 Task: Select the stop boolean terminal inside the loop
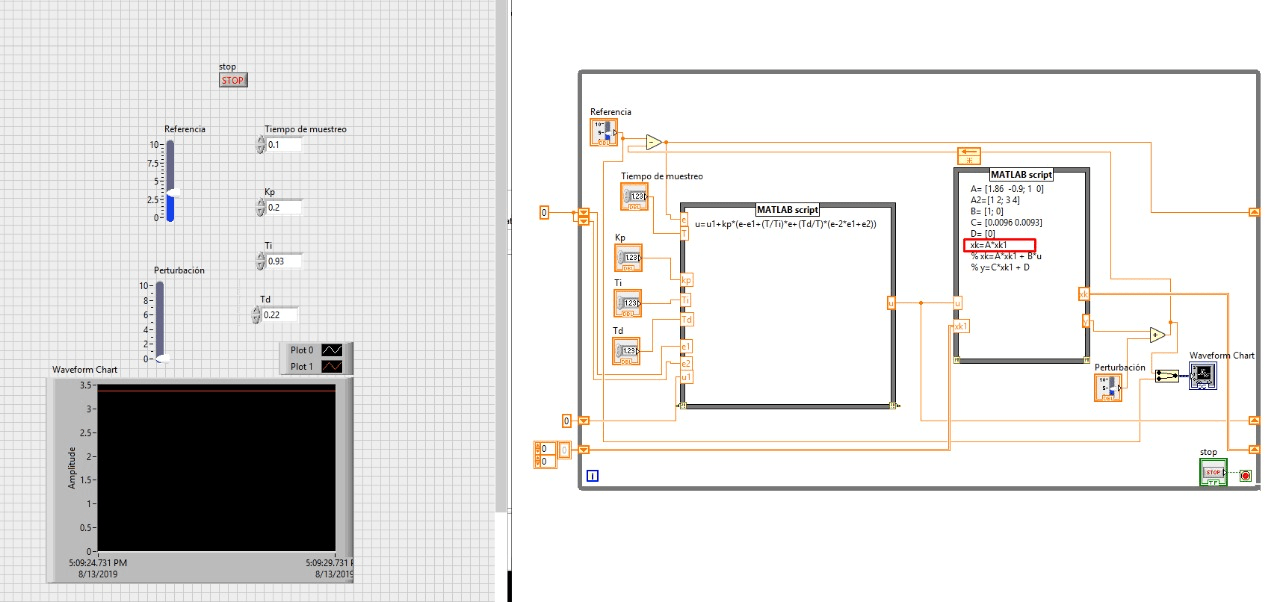coord(1211,472)
